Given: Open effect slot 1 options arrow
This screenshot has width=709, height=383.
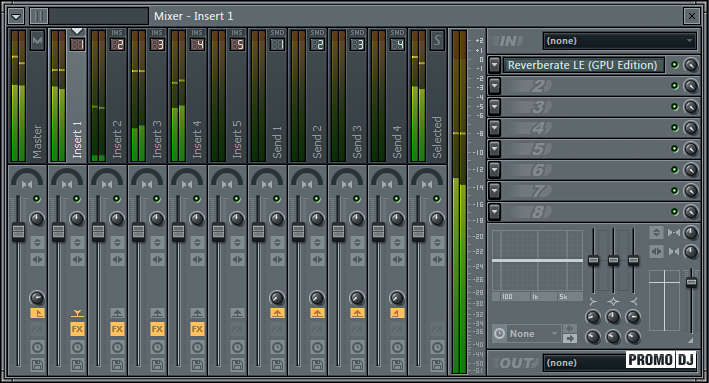Looking at the screenshot, I should [x=495, y=65].
